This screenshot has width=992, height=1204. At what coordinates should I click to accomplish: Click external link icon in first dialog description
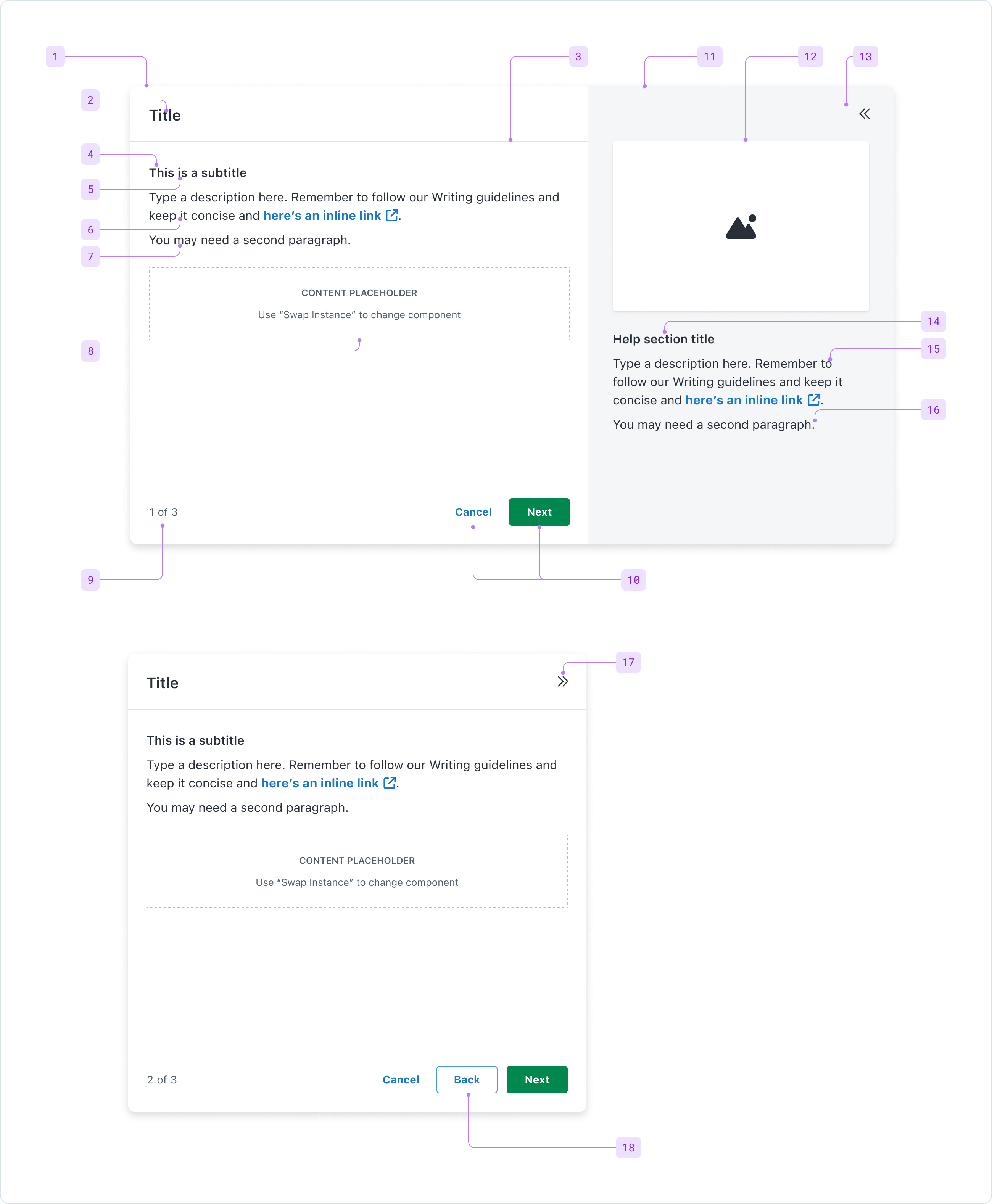click(x=392, y=216)
